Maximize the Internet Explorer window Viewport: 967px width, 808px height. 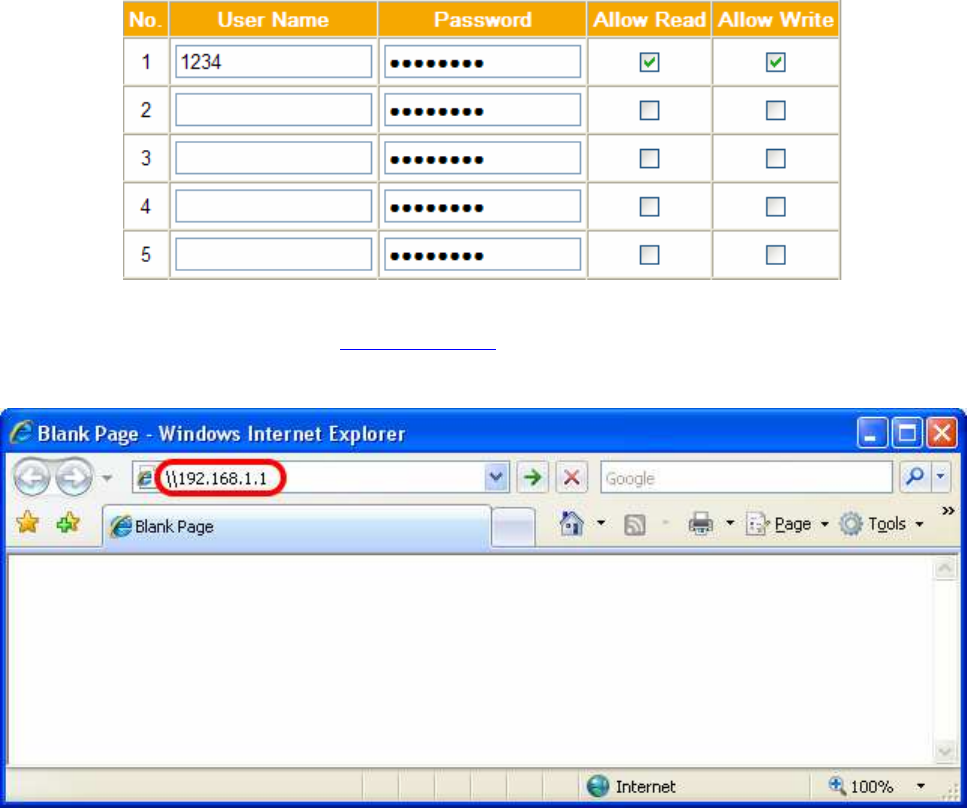click(x=907, y=433)
